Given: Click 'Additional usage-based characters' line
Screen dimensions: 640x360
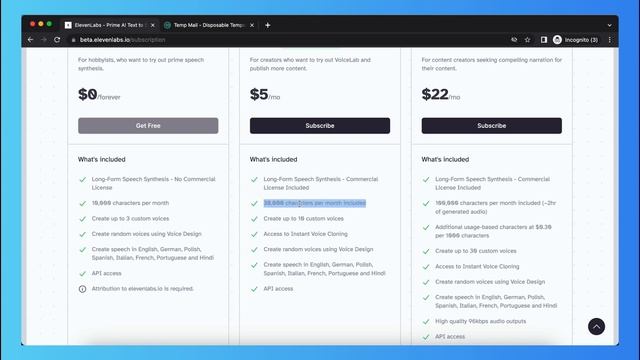Looking at the screenshot, I should point(493,231).
